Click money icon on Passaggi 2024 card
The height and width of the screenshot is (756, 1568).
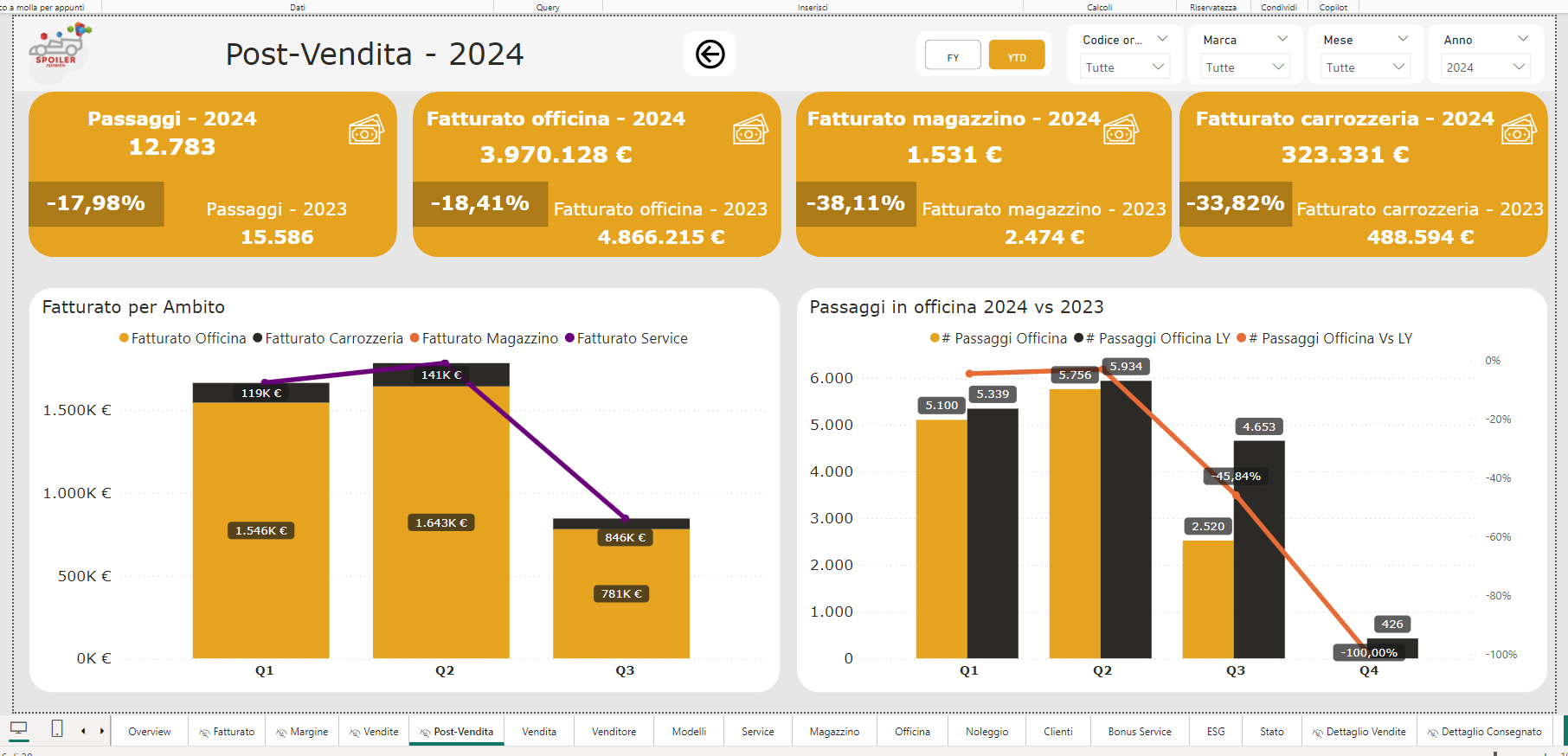[366, 130]
